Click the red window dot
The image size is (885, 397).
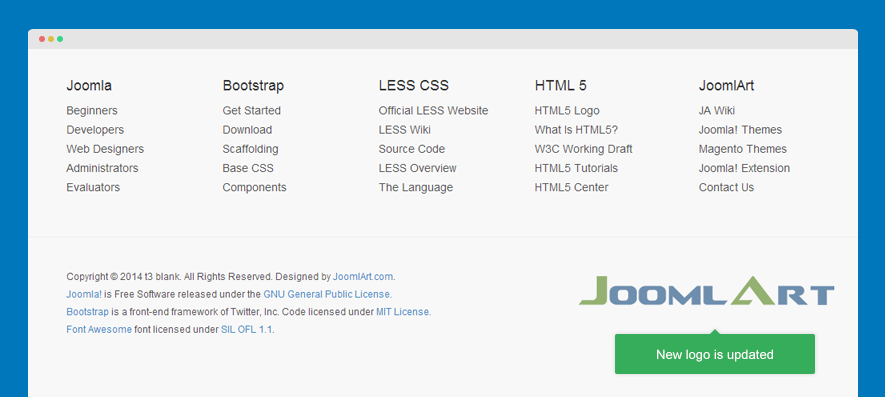[42, 39]
